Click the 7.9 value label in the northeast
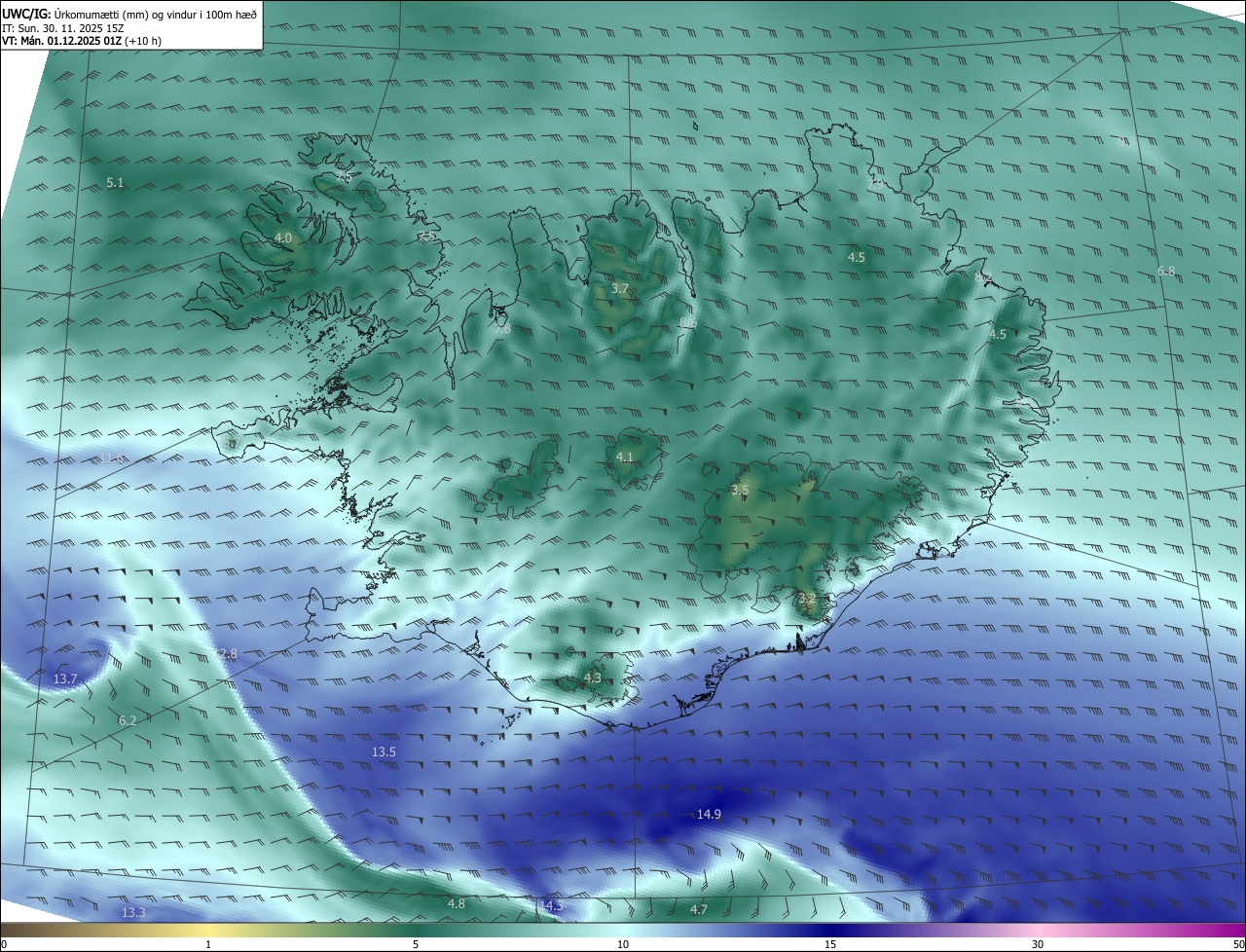The image size is (1246, 952). pyautogui.click(x=875, y=183)
